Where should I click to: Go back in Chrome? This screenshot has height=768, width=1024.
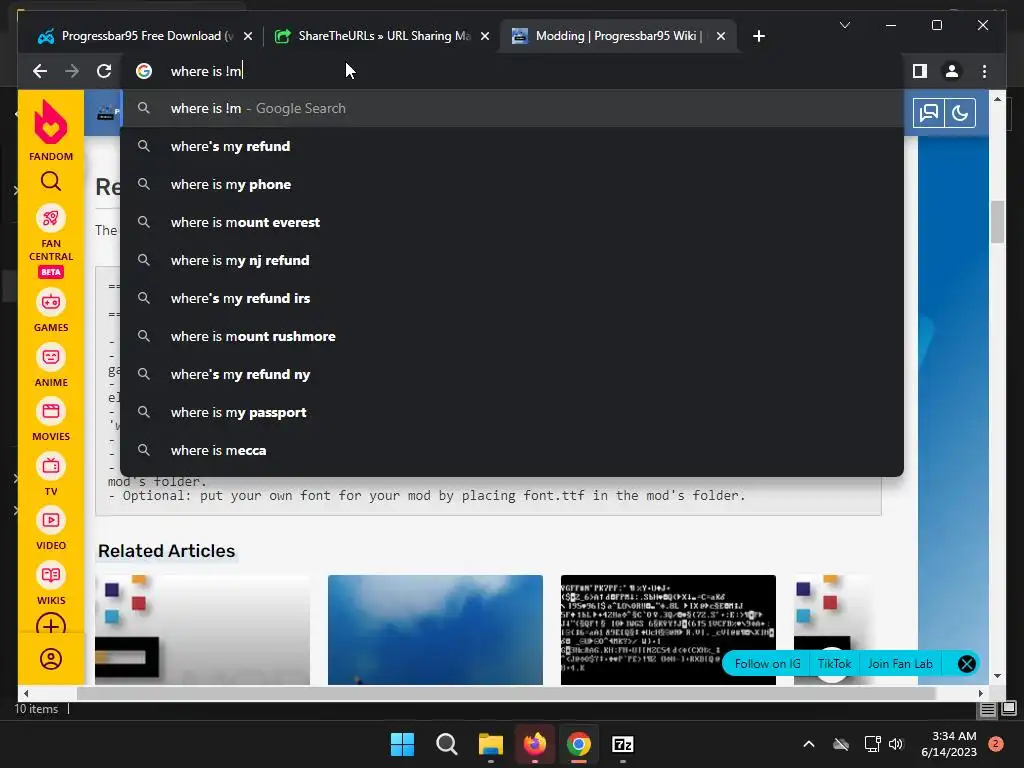(40, 71)
